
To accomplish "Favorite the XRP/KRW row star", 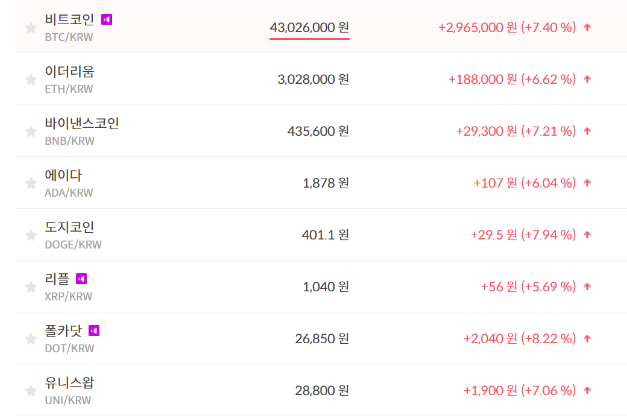I will click(x=30, y=287).
